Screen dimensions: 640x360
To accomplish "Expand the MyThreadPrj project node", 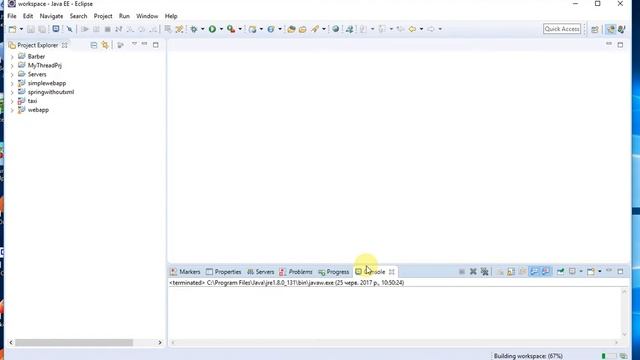I will pos(12,66).
